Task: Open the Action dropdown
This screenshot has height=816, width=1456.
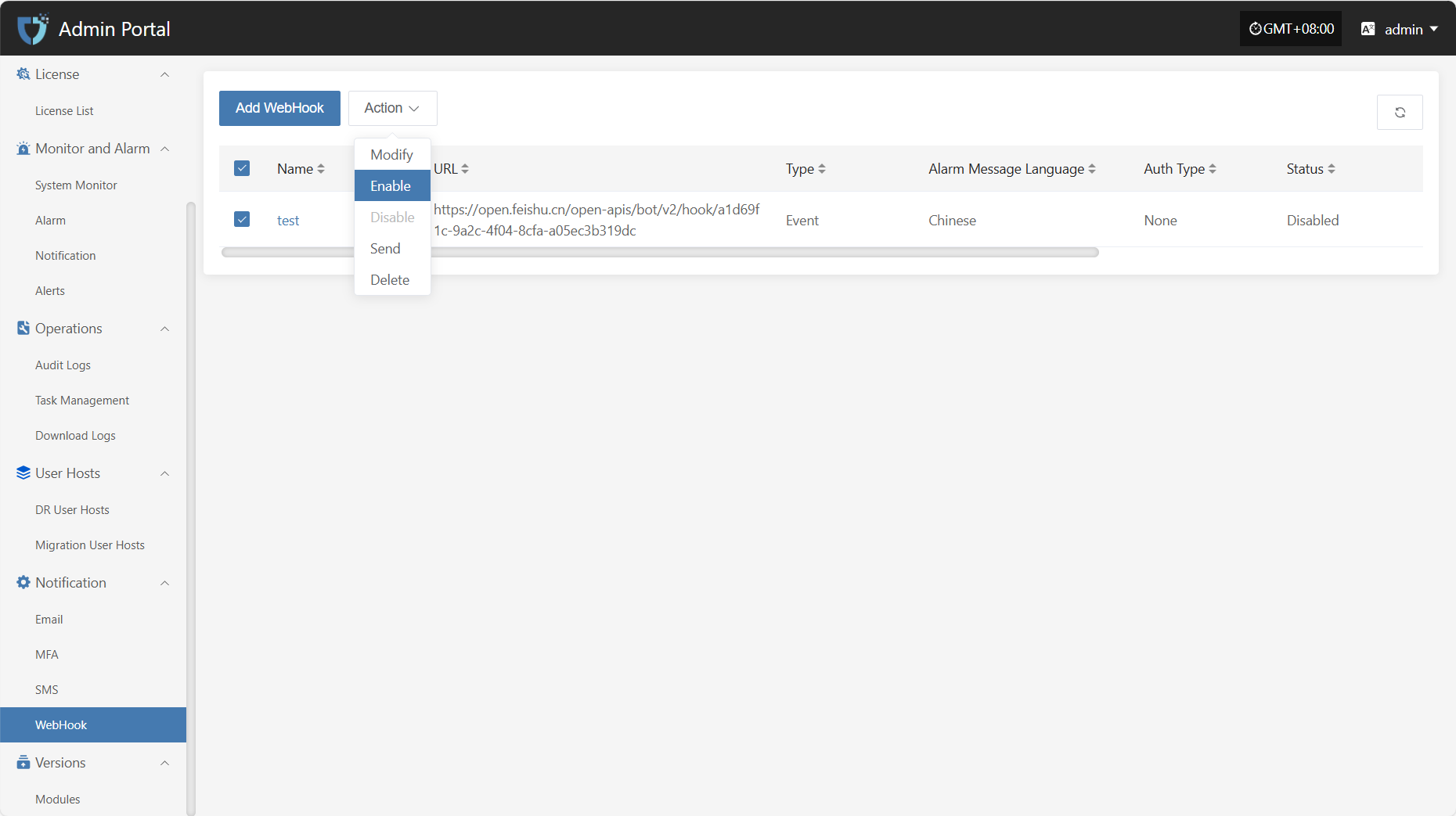Action: [392, 108]
